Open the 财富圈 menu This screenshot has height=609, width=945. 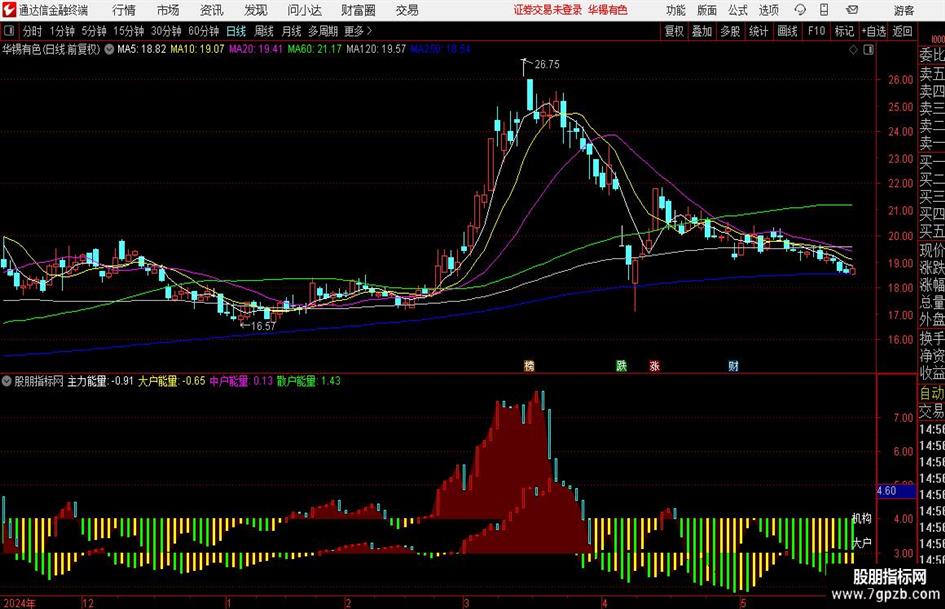358,10
